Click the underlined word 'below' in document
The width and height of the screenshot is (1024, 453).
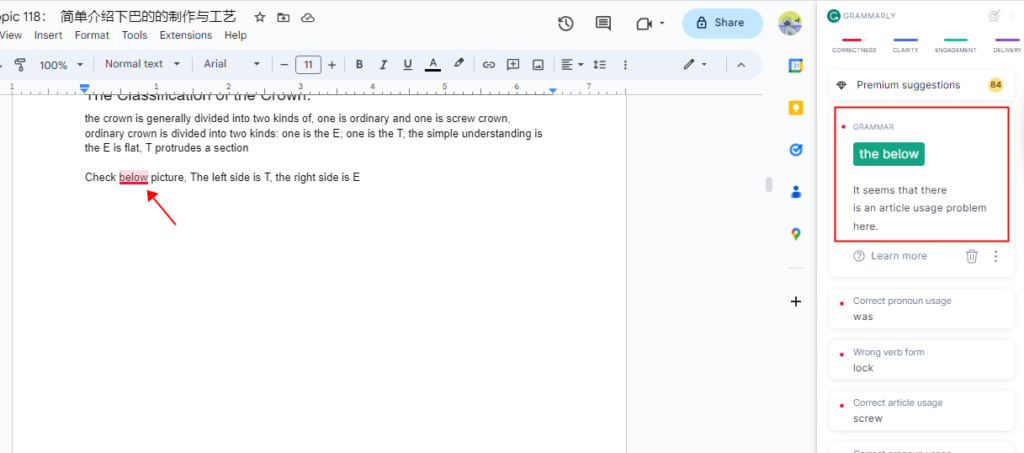pyautogui.click(x=133, y=177)
